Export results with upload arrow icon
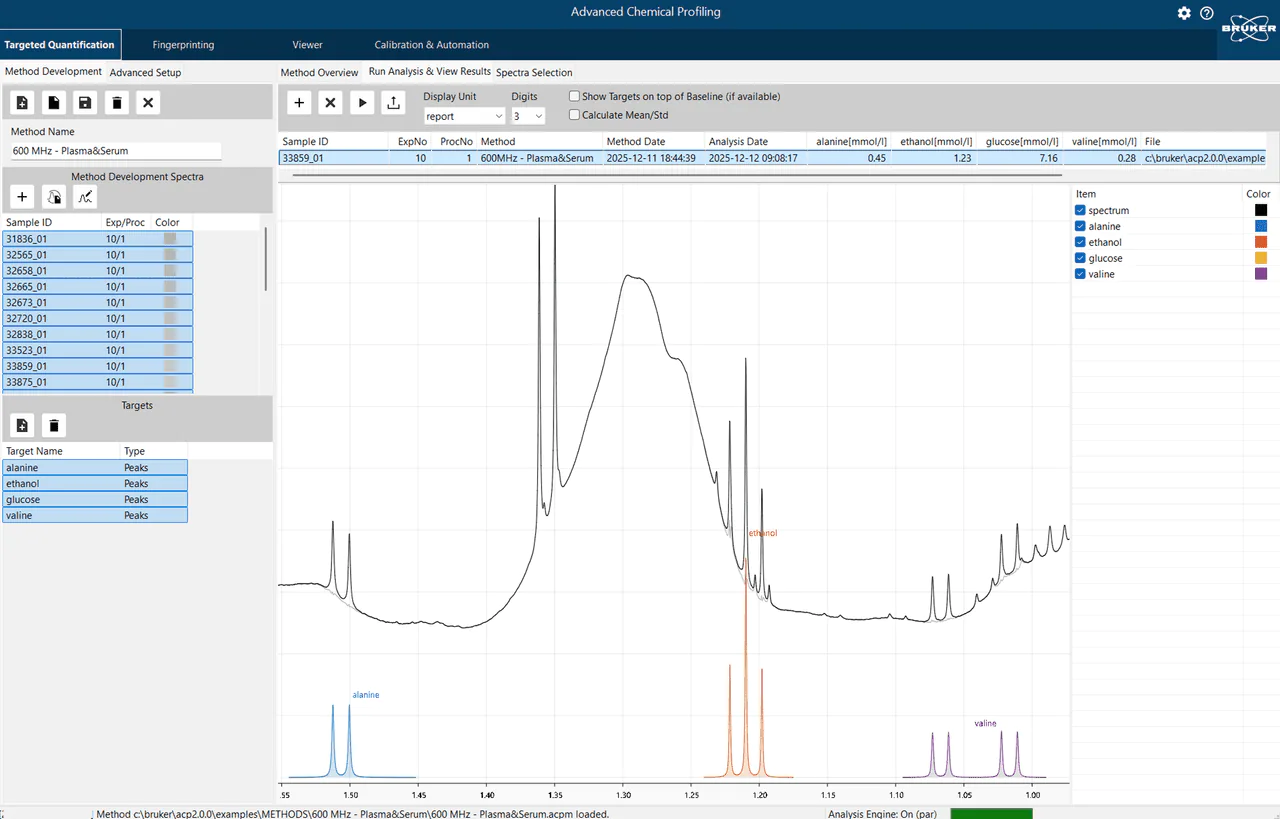This screenshot has height=819, width=1280. (x=394, y=102)
